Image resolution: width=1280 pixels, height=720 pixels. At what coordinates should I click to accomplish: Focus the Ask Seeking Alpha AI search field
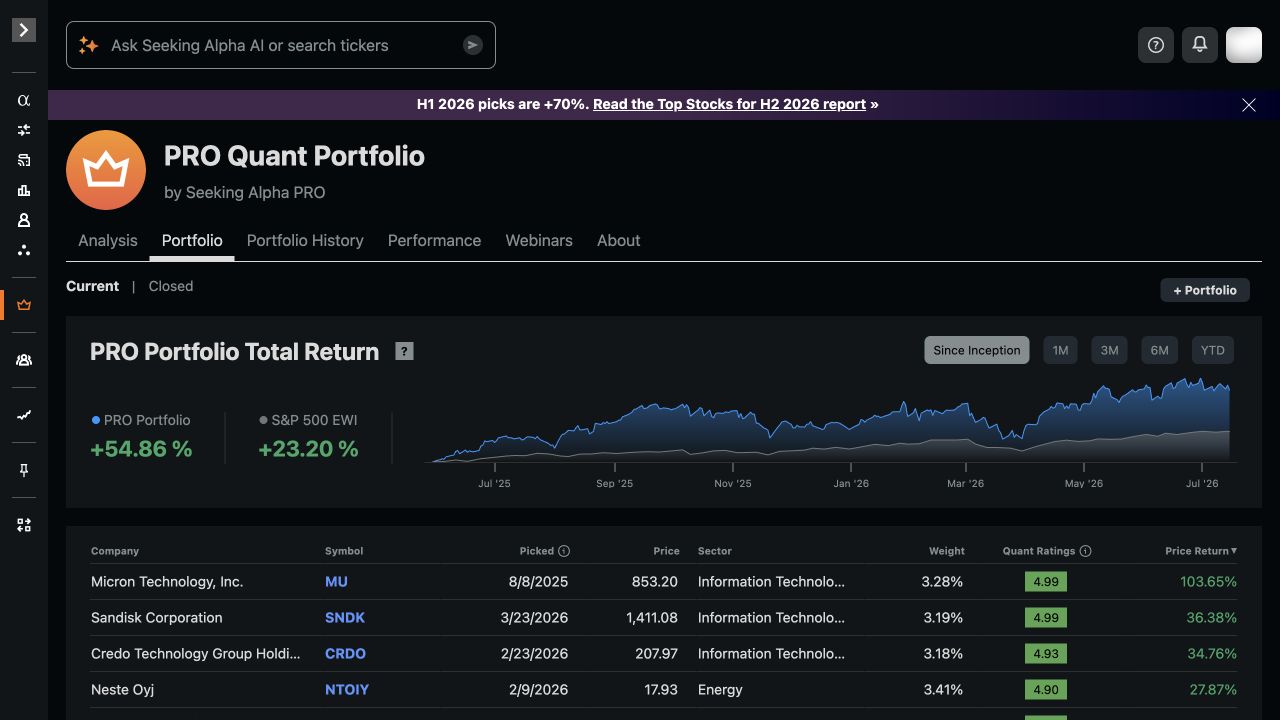pyautogui.click(x=281, y=45)
